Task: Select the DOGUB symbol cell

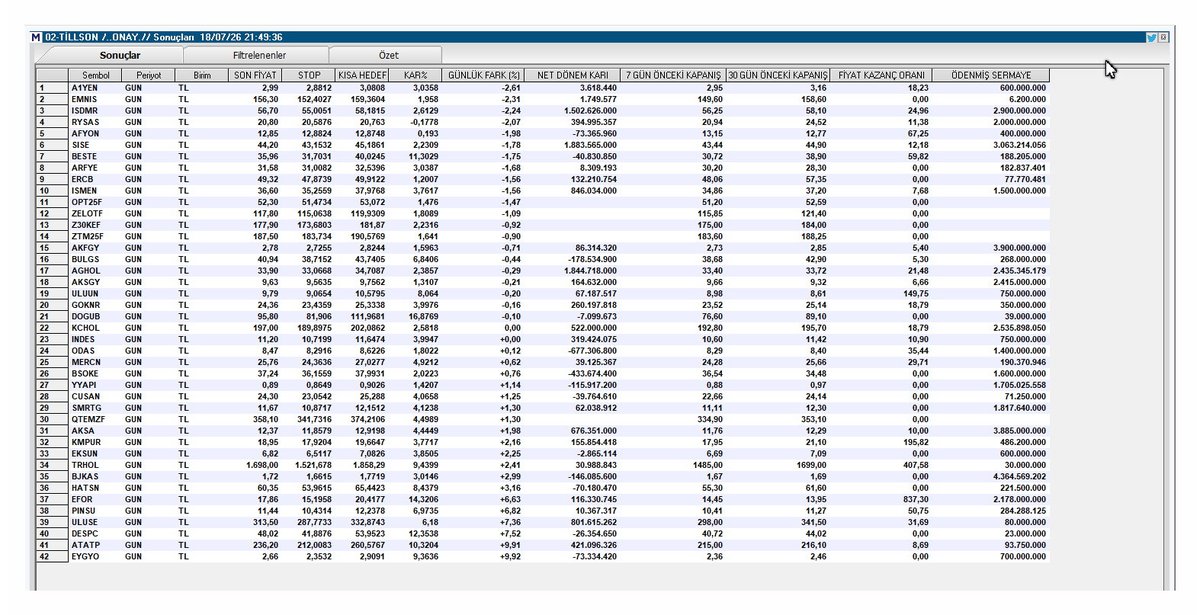Action: click(95, 315)
